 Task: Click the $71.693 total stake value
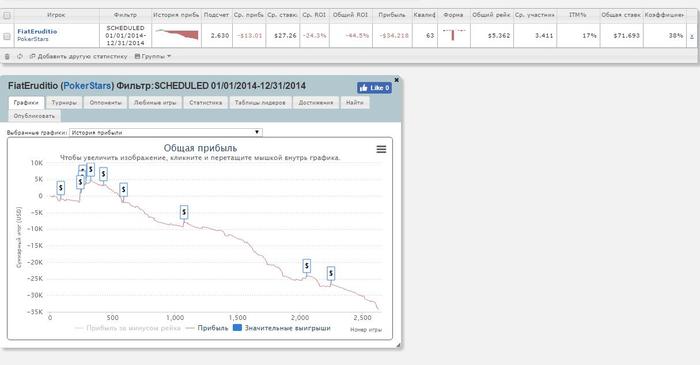[x=628, y=35]
